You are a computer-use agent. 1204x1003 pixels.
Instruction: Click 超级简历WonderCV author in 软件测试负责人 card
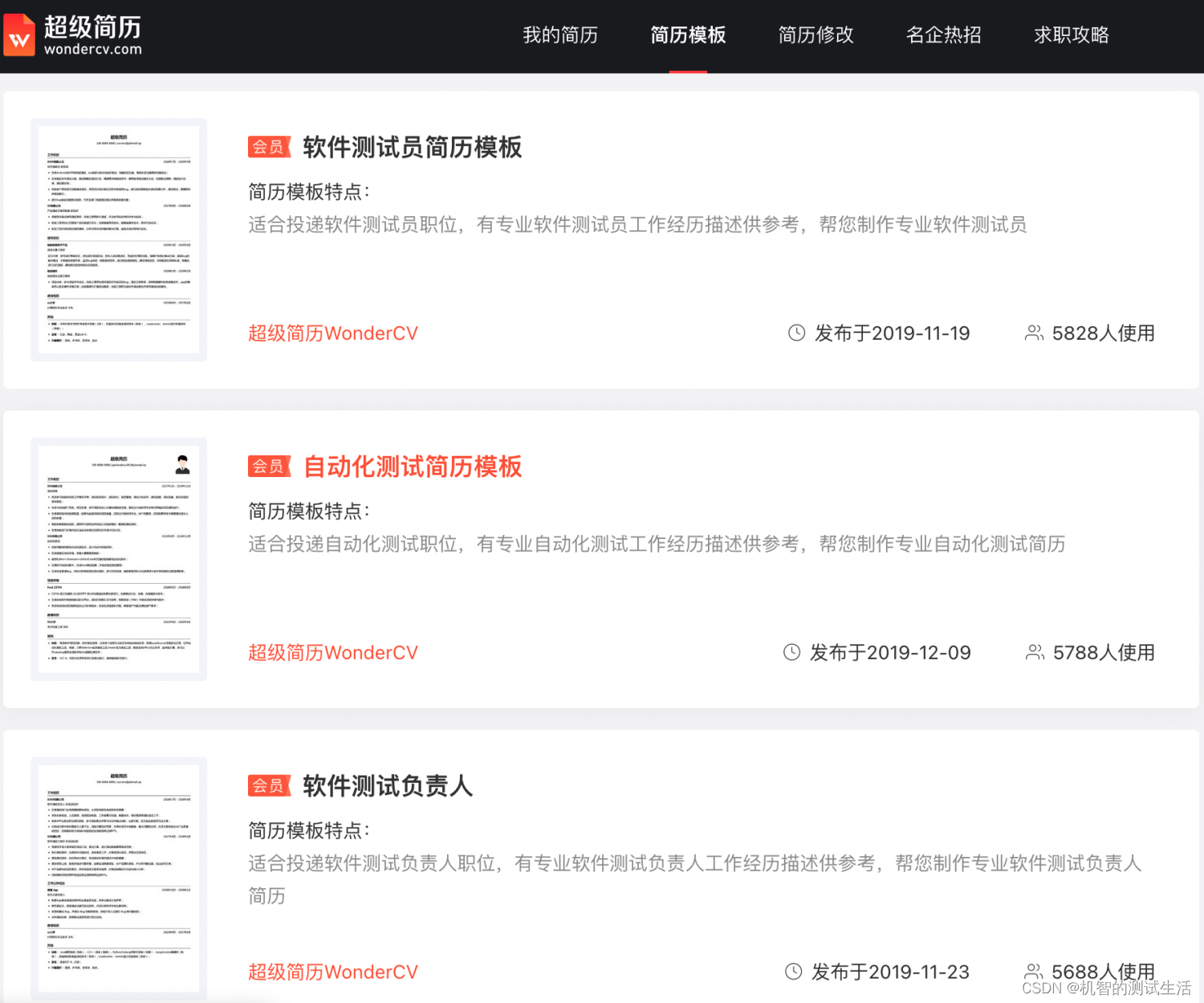pyautogui.click(x=333, y=972)
